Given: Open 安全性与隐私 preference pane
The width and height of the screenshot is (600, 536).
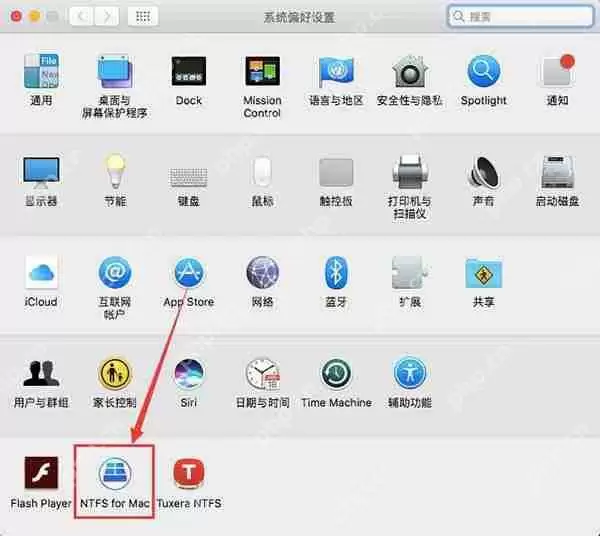Looking at the screenshot, I should click(x=409, y=72).
